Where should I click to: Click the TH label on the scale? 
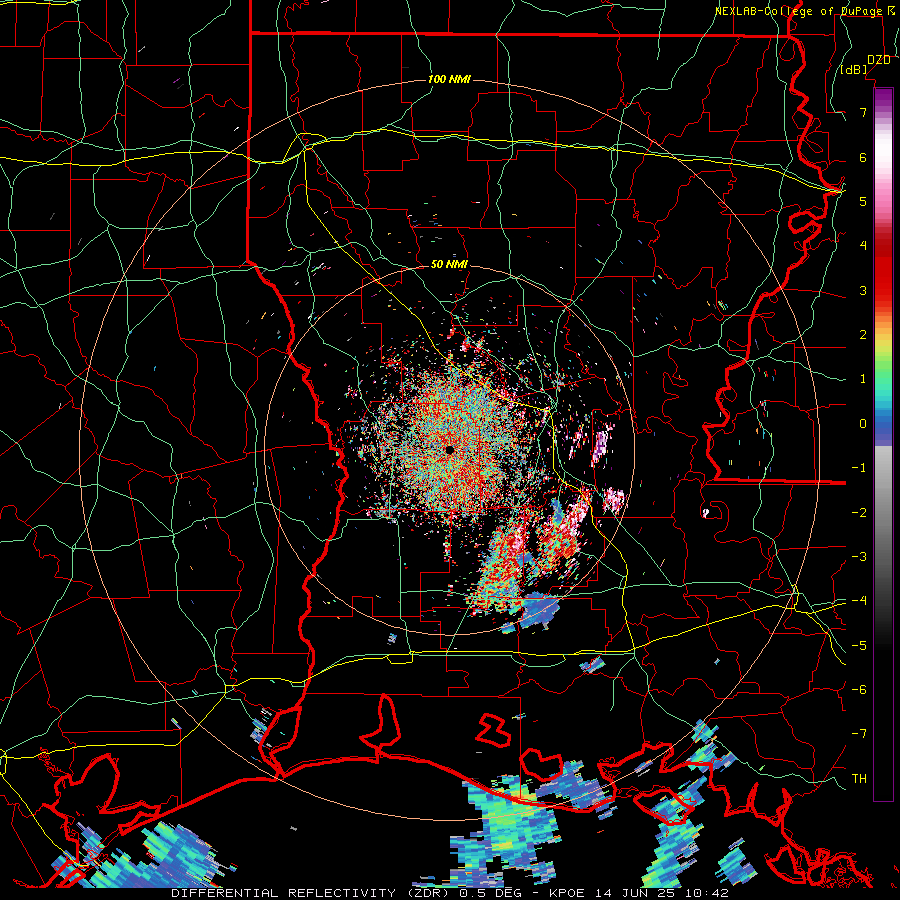pyautogui.click(x=859, y=779)
